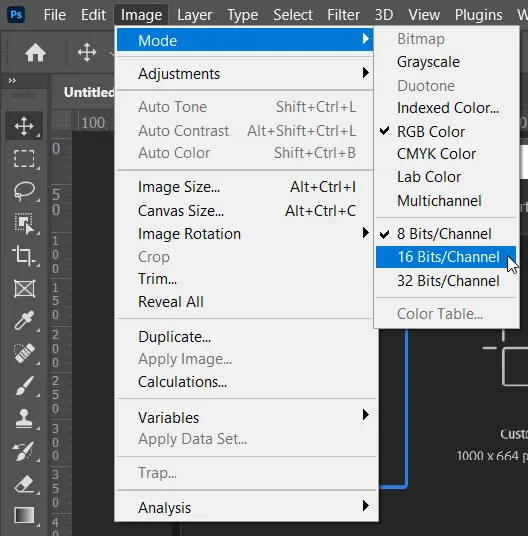Open the Layer menu
This screenshot has width=528, height=536.
[194, 15]
